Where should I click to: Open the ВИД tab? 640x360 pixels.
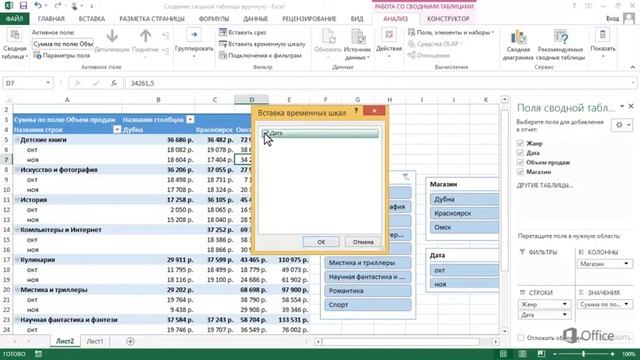(357, 19)
